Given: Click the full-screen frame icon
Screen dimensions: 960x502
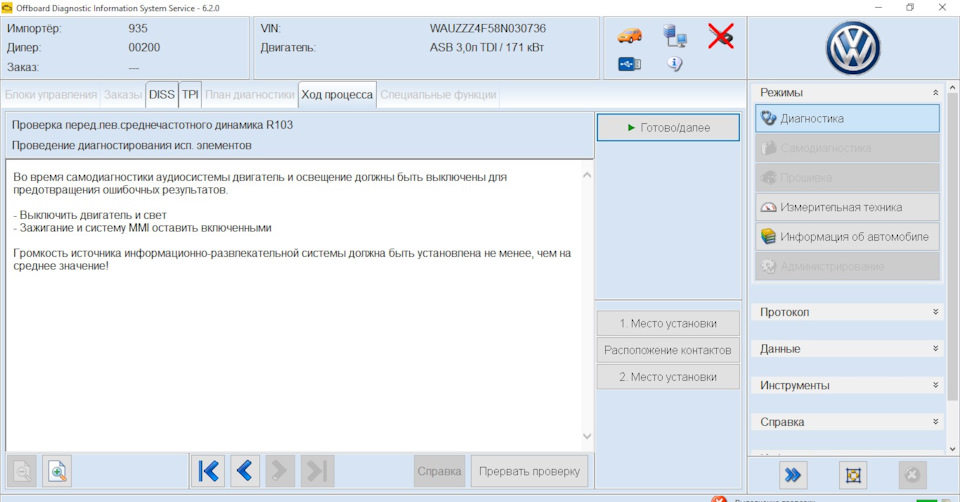Looking at the screenshot, I should pos(853,475).
